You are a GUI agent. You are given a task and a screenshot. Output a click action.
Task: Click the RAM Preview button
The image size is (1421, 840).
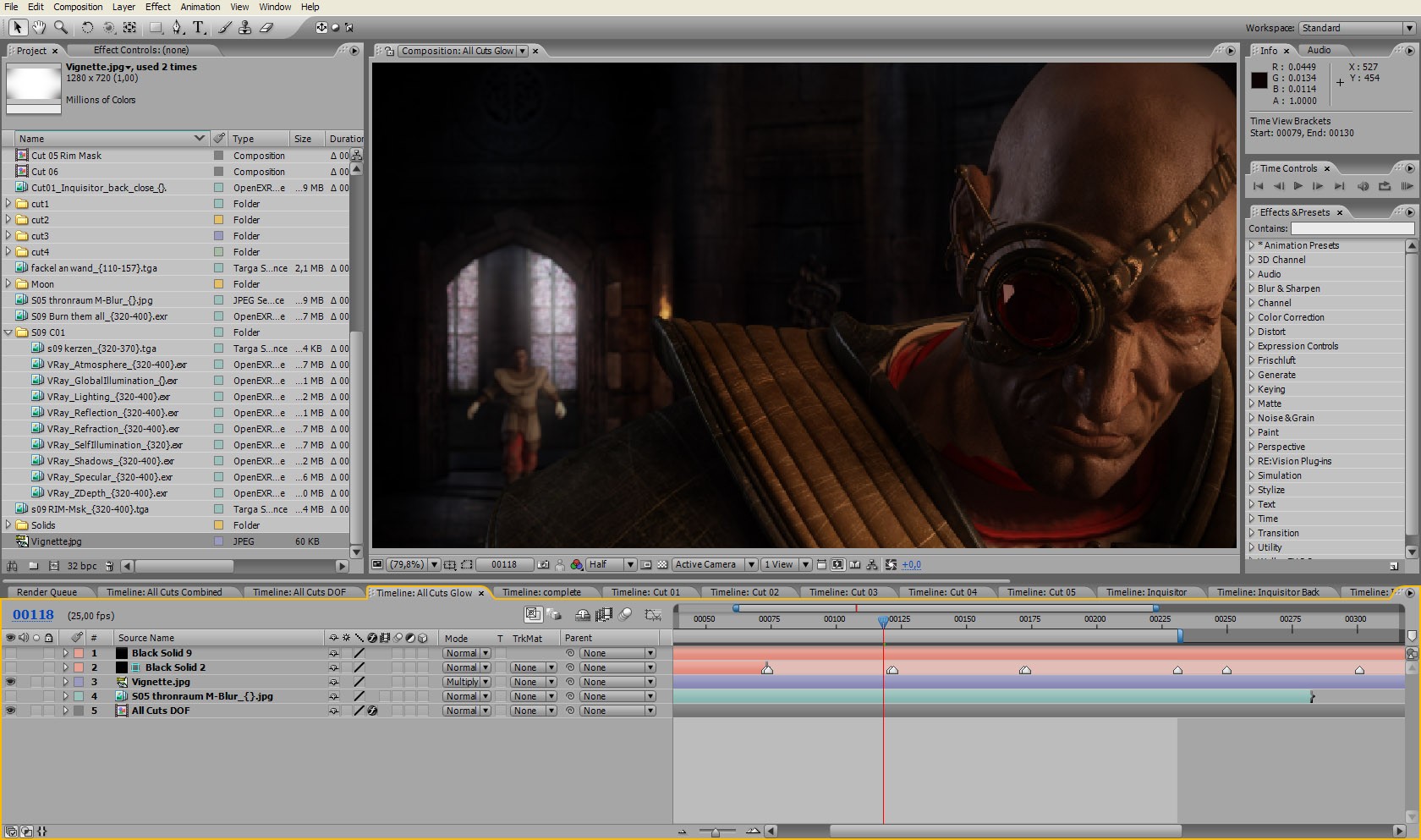[x=1406, y=186]
